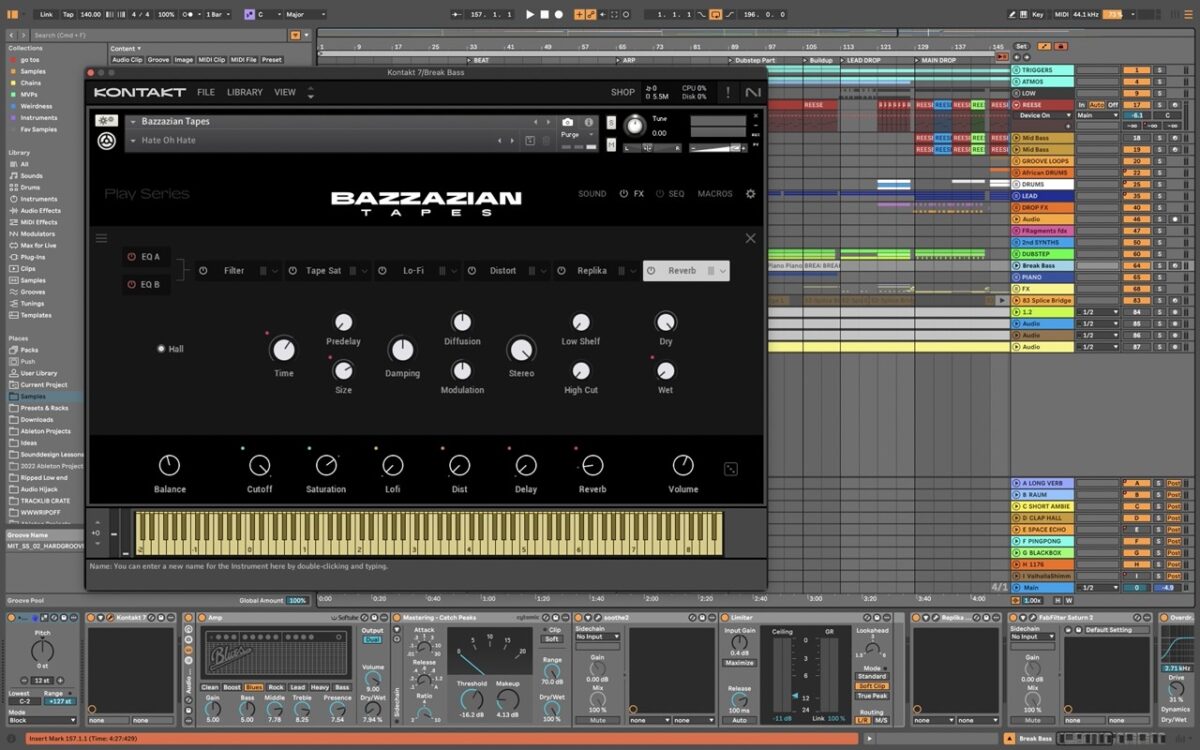Viewport: 1200px width, 750px height.
Task: Open the Filter type dropdown chevron
Action: [x=276, y=271]
